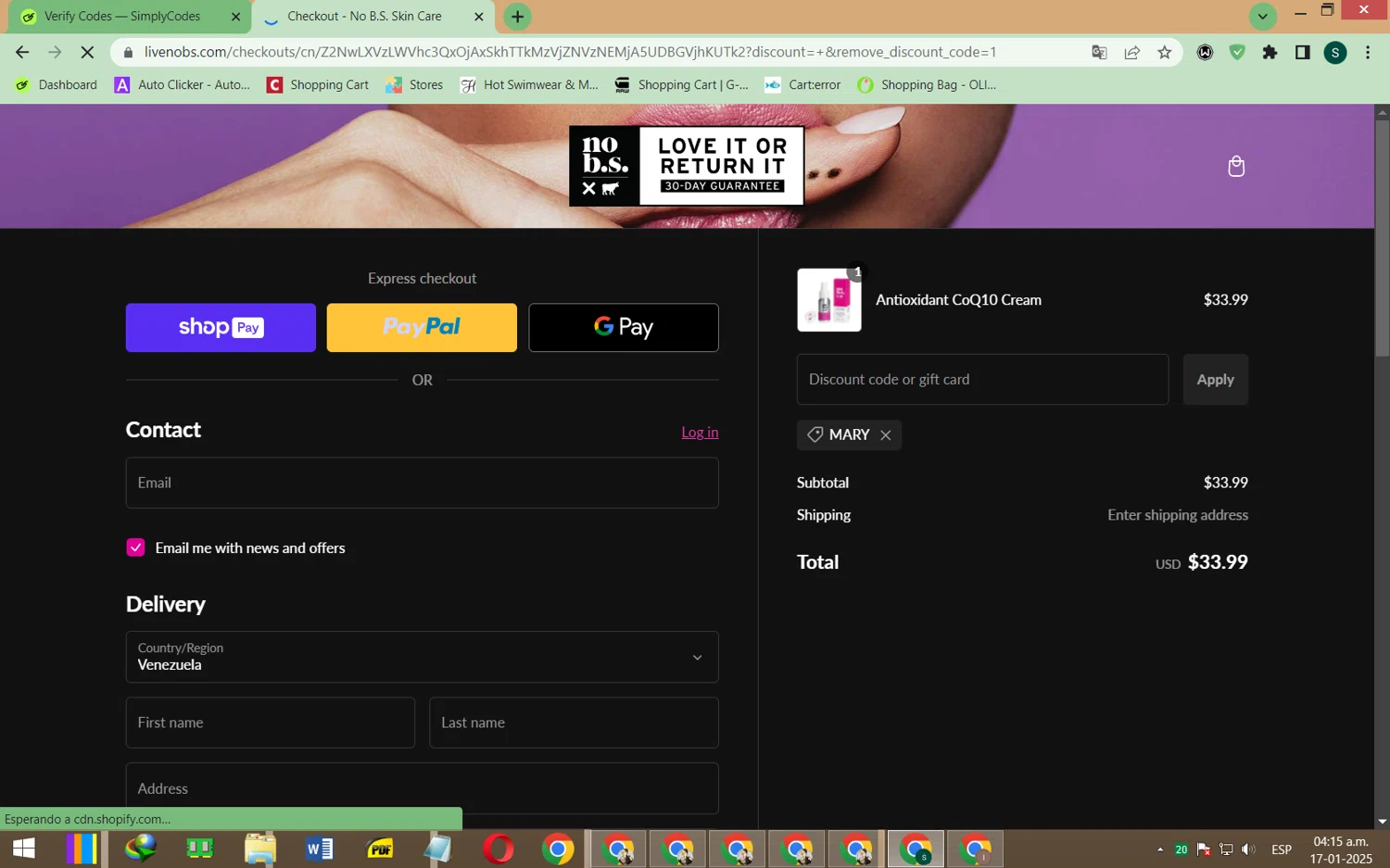Open the Shopping Bag - OLI bookmark
The height and width of the screenshot is (868, 1390).
pos(927,85)
